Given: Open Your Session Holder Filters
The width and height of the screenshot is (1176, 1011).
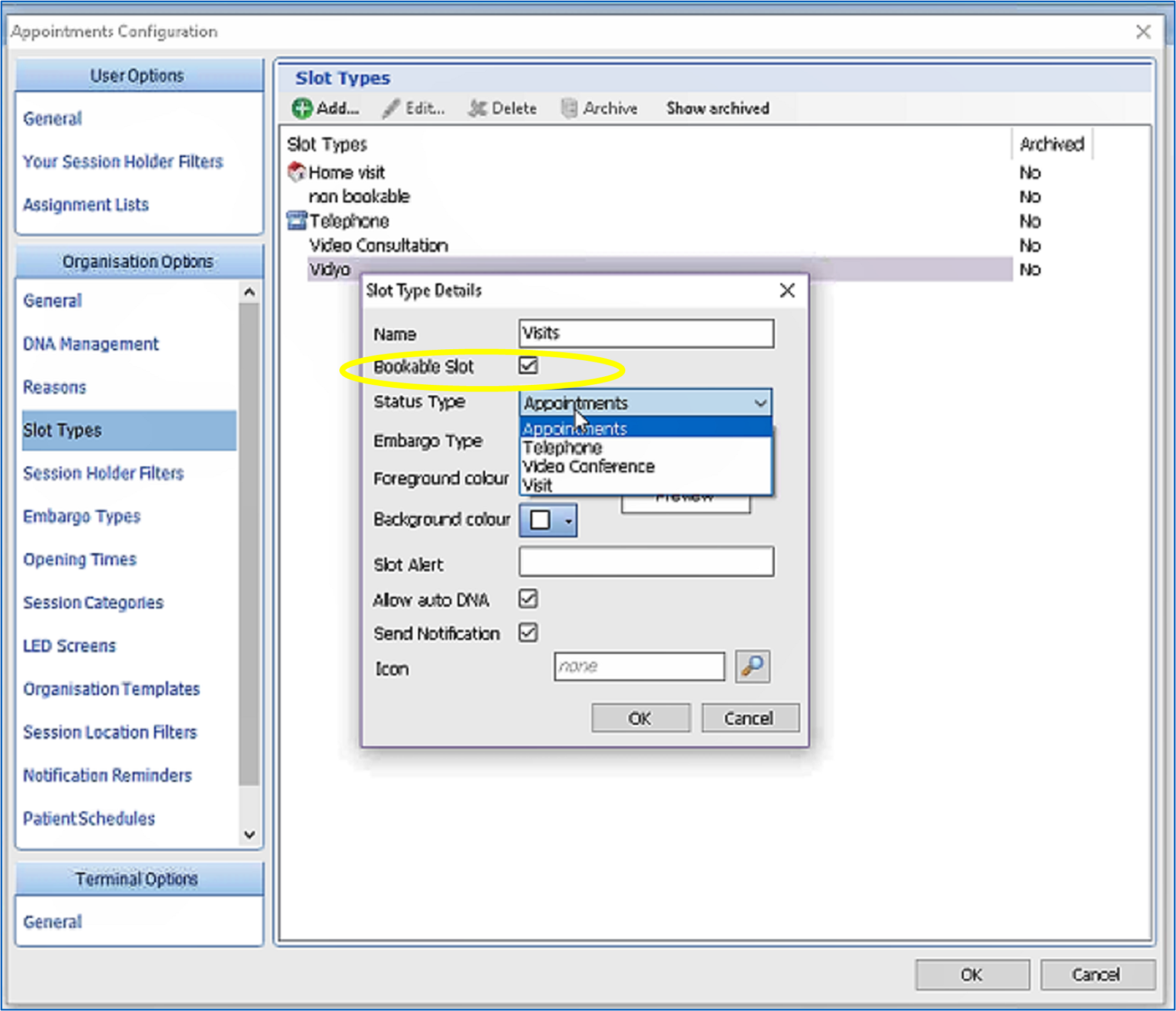Looking at the screenshot, I should coord(123,162).
